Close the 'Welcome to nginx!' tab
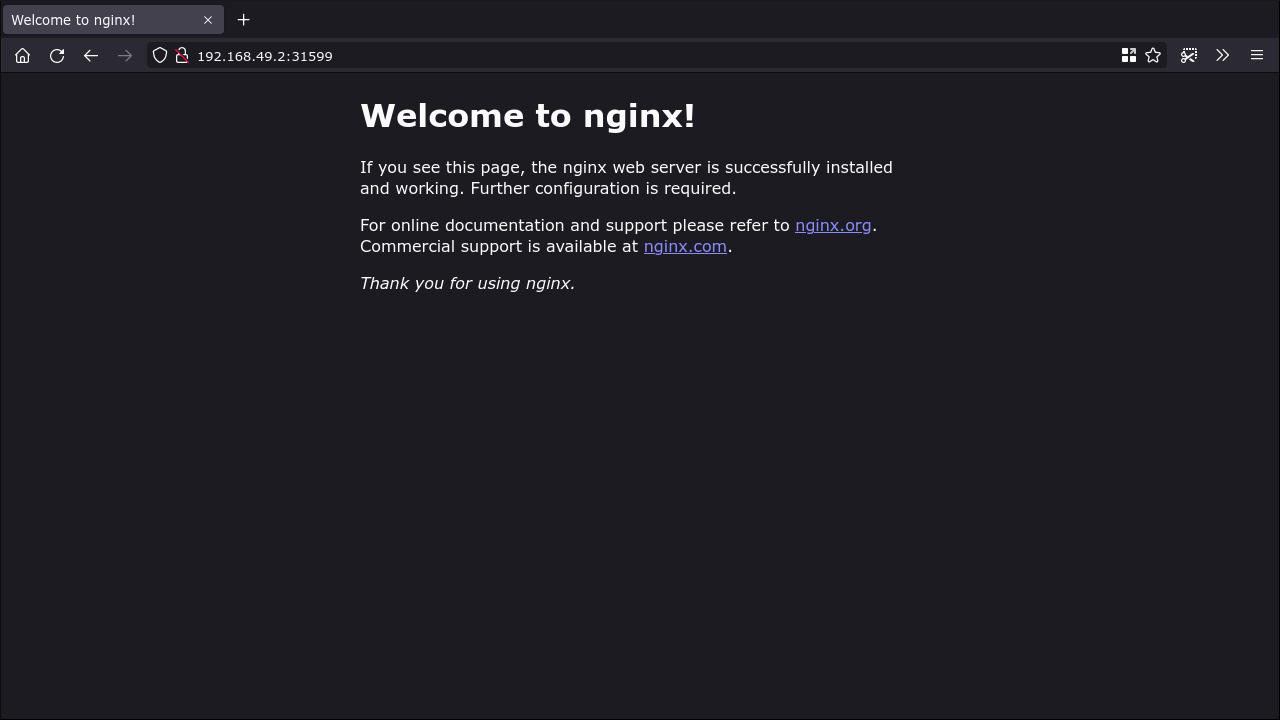The image size is (1280, 720). 208,20
